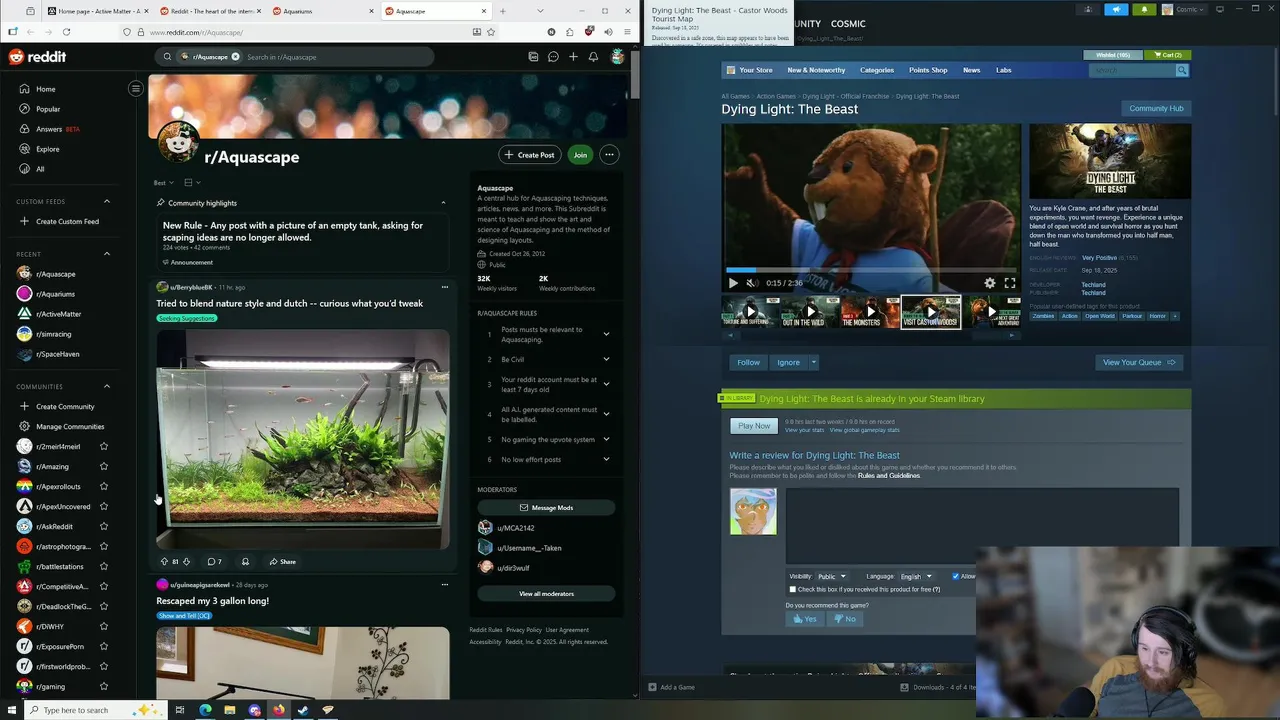Select the 'Out in the Wild' trailer thumbnail

811,312
